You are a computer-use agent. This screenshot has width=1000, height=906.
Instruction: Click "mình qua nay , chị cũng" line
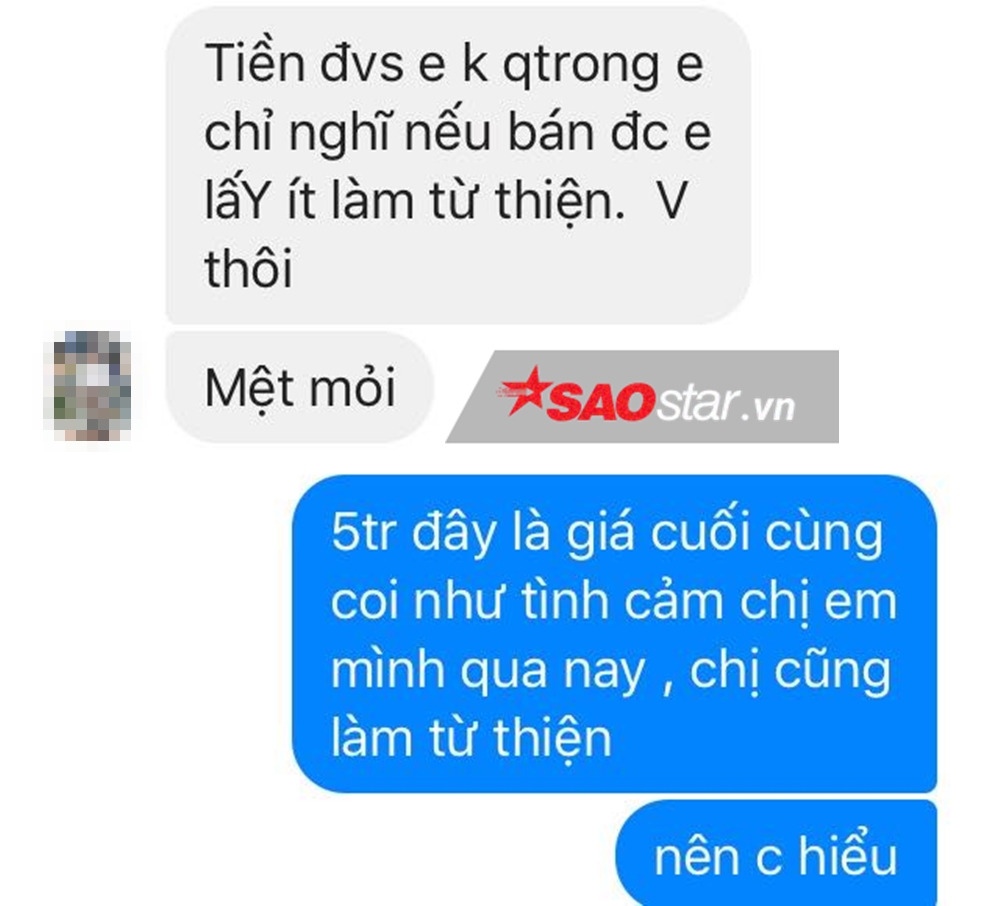point(611,671)
